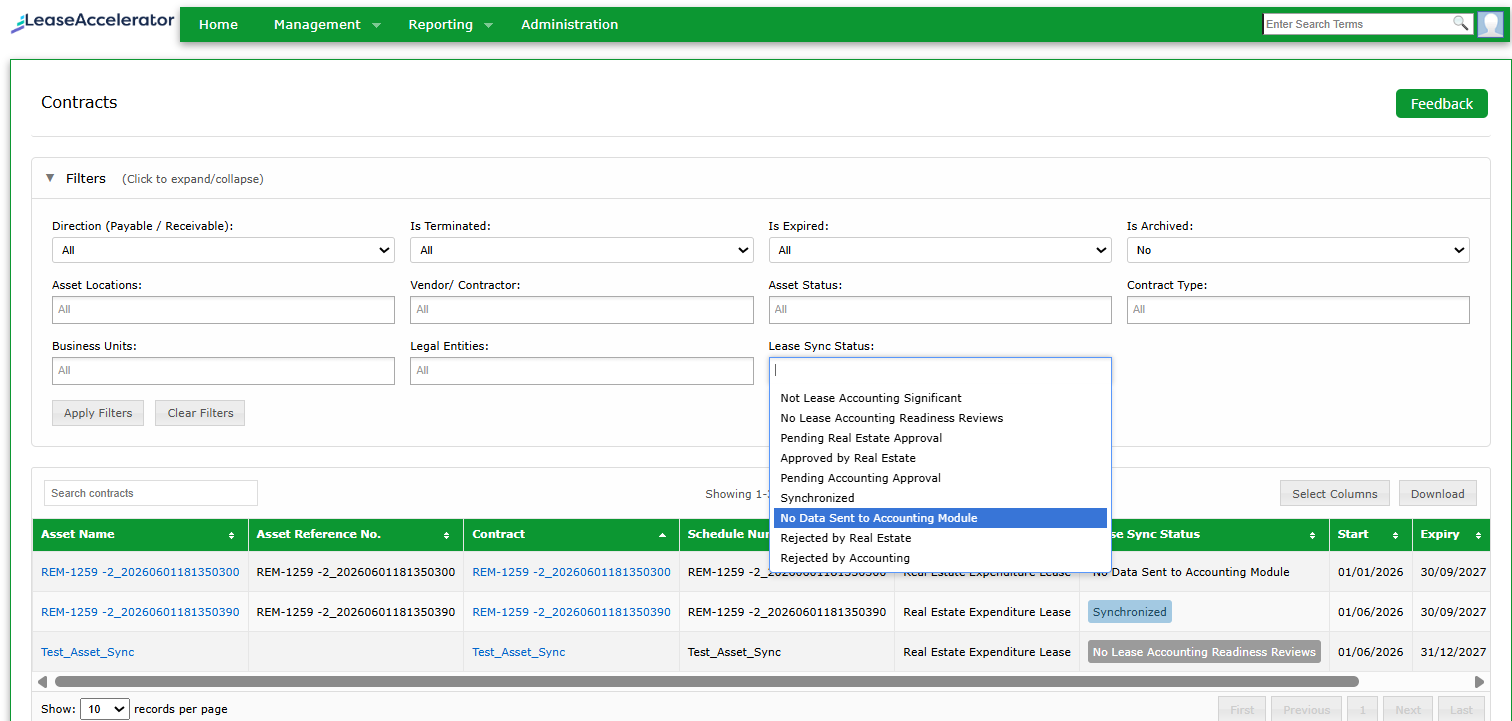Collapse the Filters section triangle

[x=50, y=178]
